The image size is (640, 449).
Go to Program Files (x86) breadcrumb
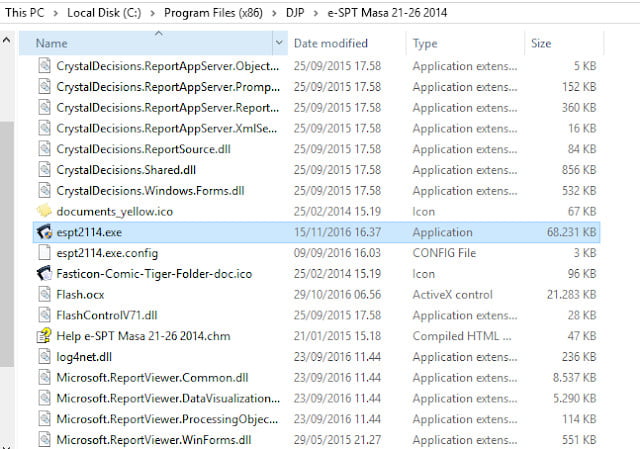point(213,13)
